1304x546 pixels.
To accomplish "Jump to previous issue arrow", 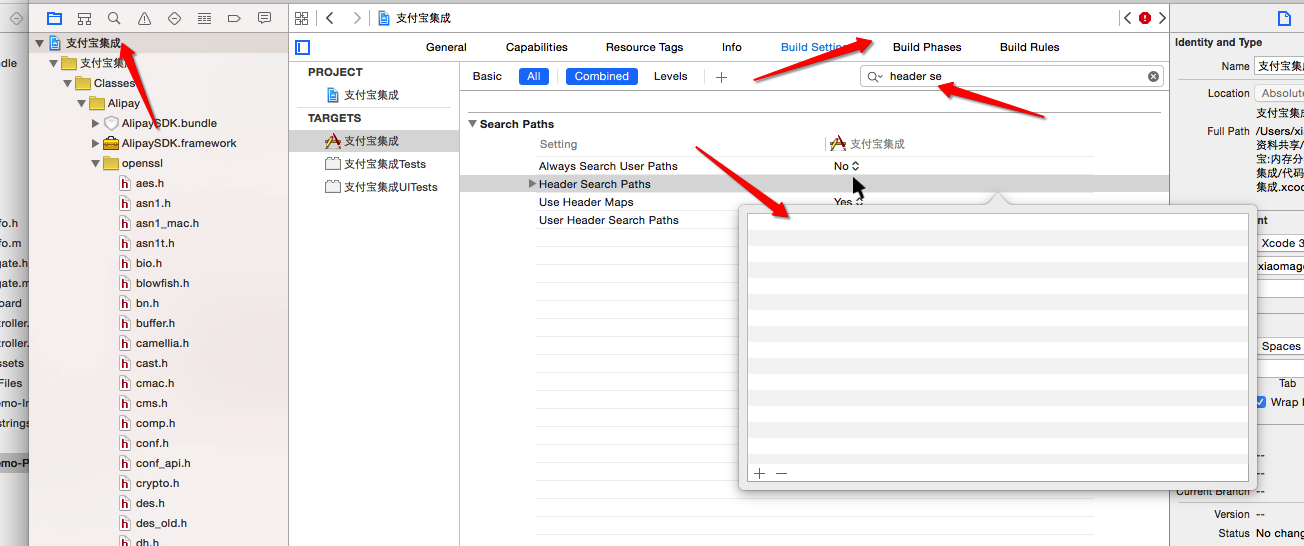I will click(1128, 18).
